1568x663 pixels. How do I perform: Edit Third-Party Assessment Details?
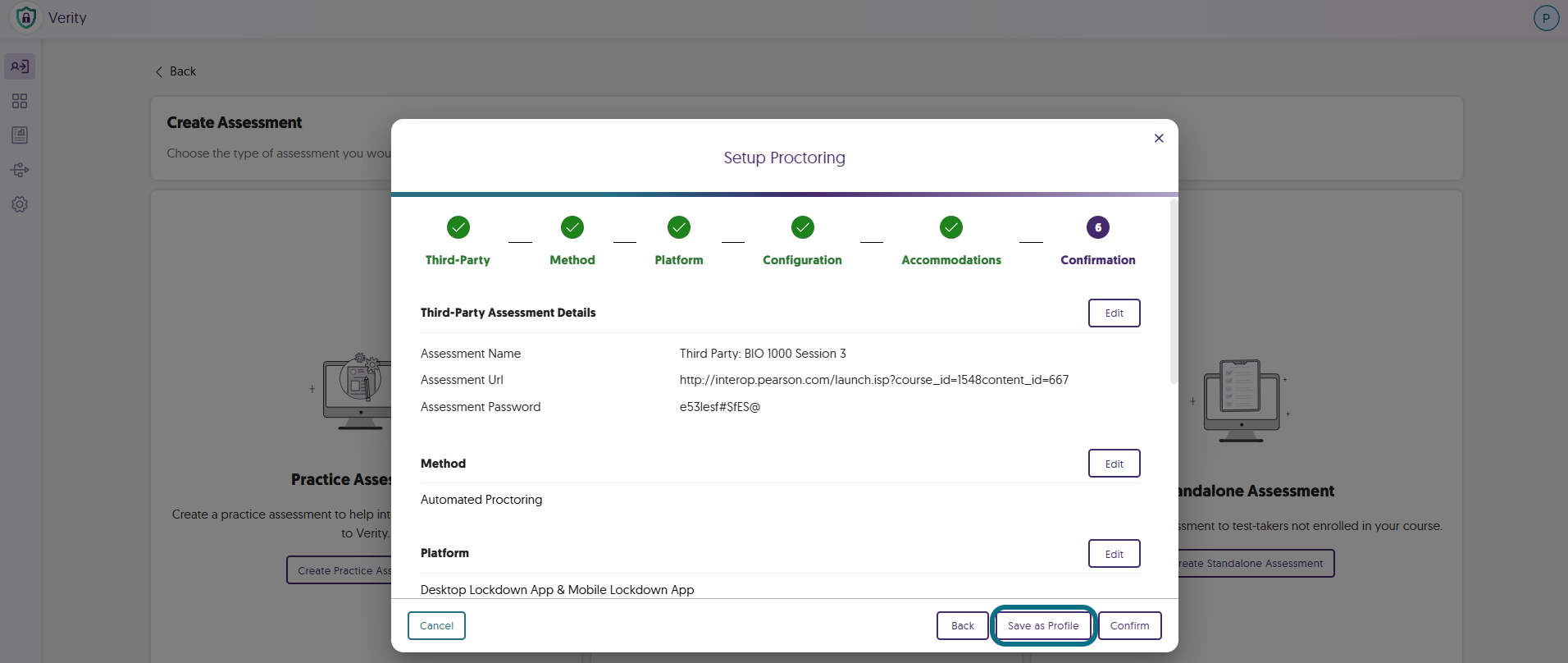point(1114,313)
